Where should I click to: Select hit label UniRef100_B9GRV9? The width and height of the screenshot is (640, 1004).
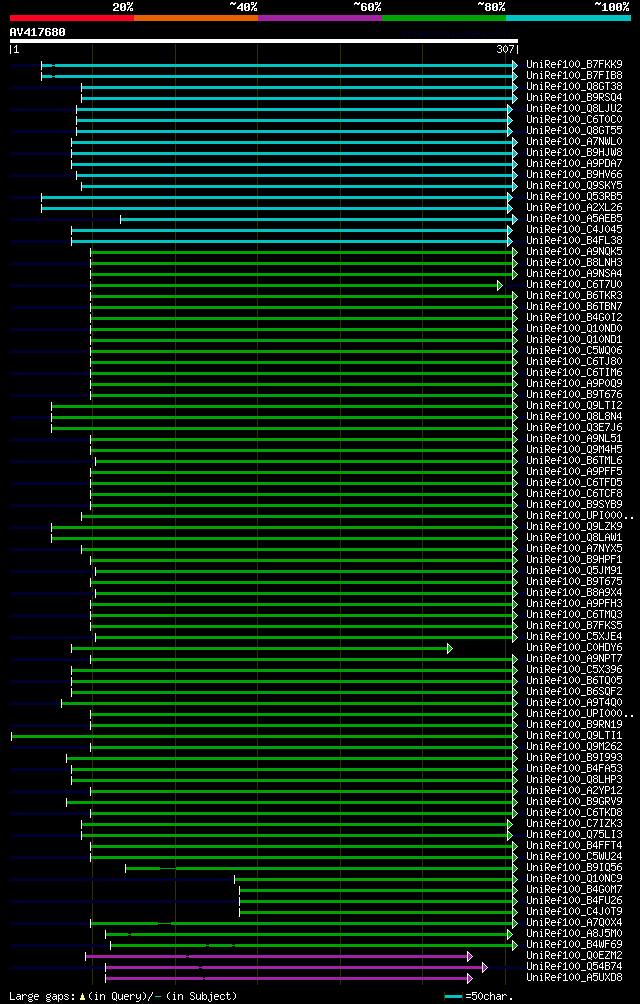[574, 802]
